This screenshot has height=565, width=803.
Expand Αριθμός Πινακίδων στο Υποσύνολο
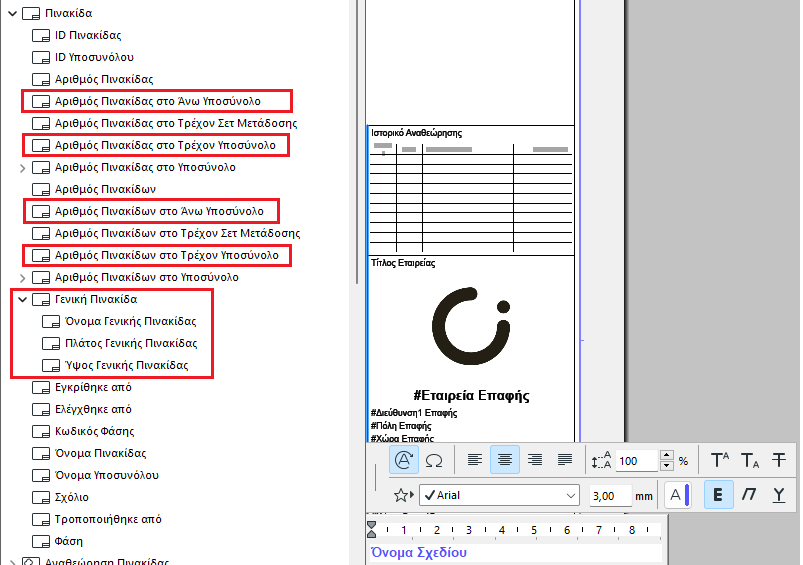pyautogui.click(x=23, y=278)
